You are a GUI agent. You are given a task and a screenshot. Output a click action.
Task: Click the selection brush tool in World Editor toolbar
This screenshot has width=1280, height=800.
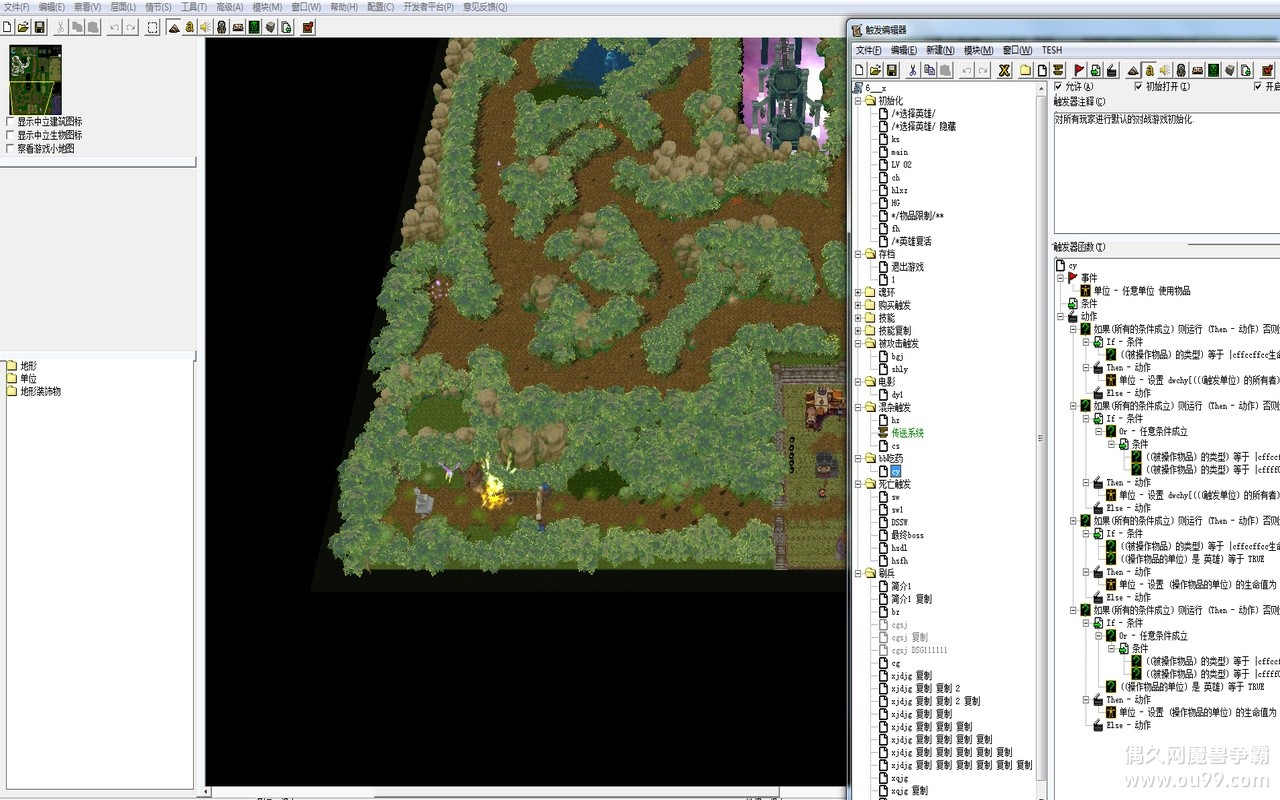coord(152,27)
